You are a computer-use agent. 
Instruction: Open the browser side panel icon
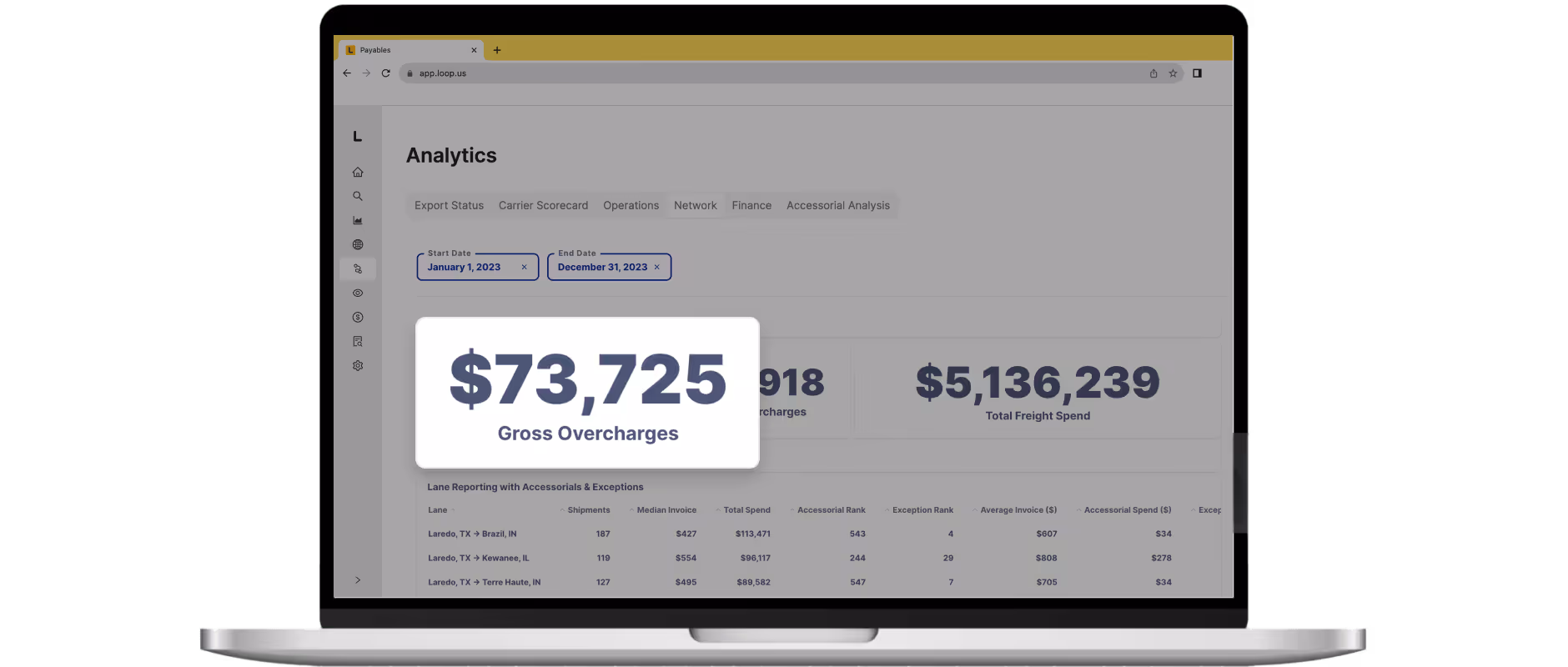[1197, 73]
